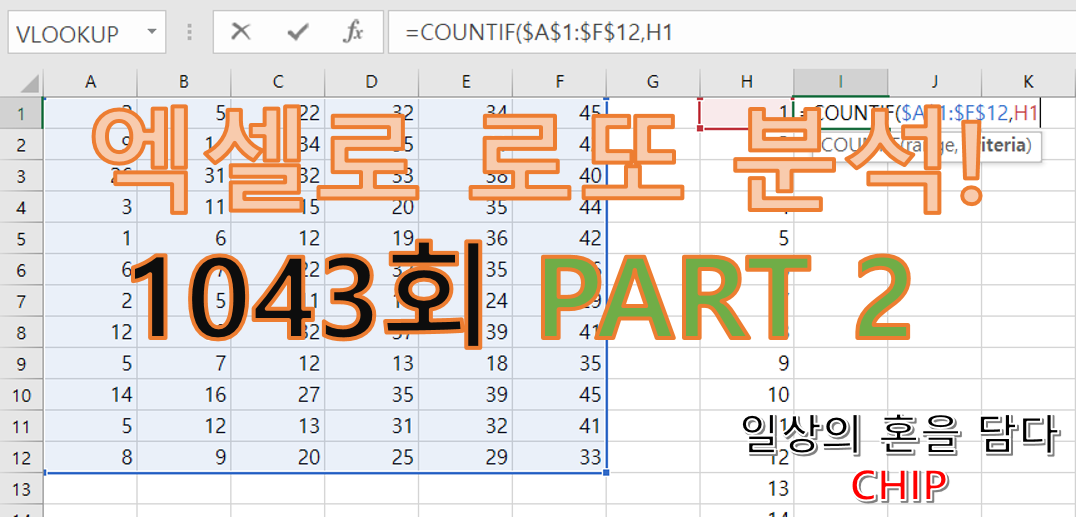Select row 5 header
This screenshot has width=1076, height=518.
point(21,238)
